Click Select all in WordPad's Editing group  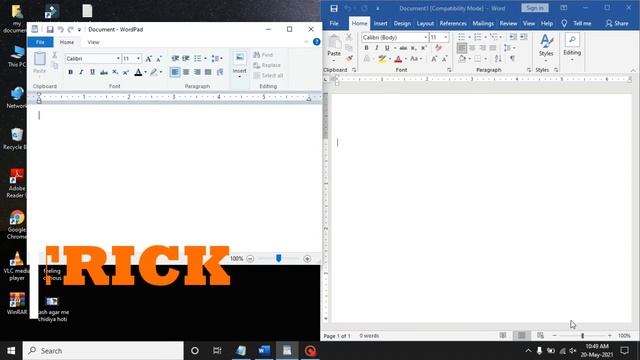pos(268,76)
